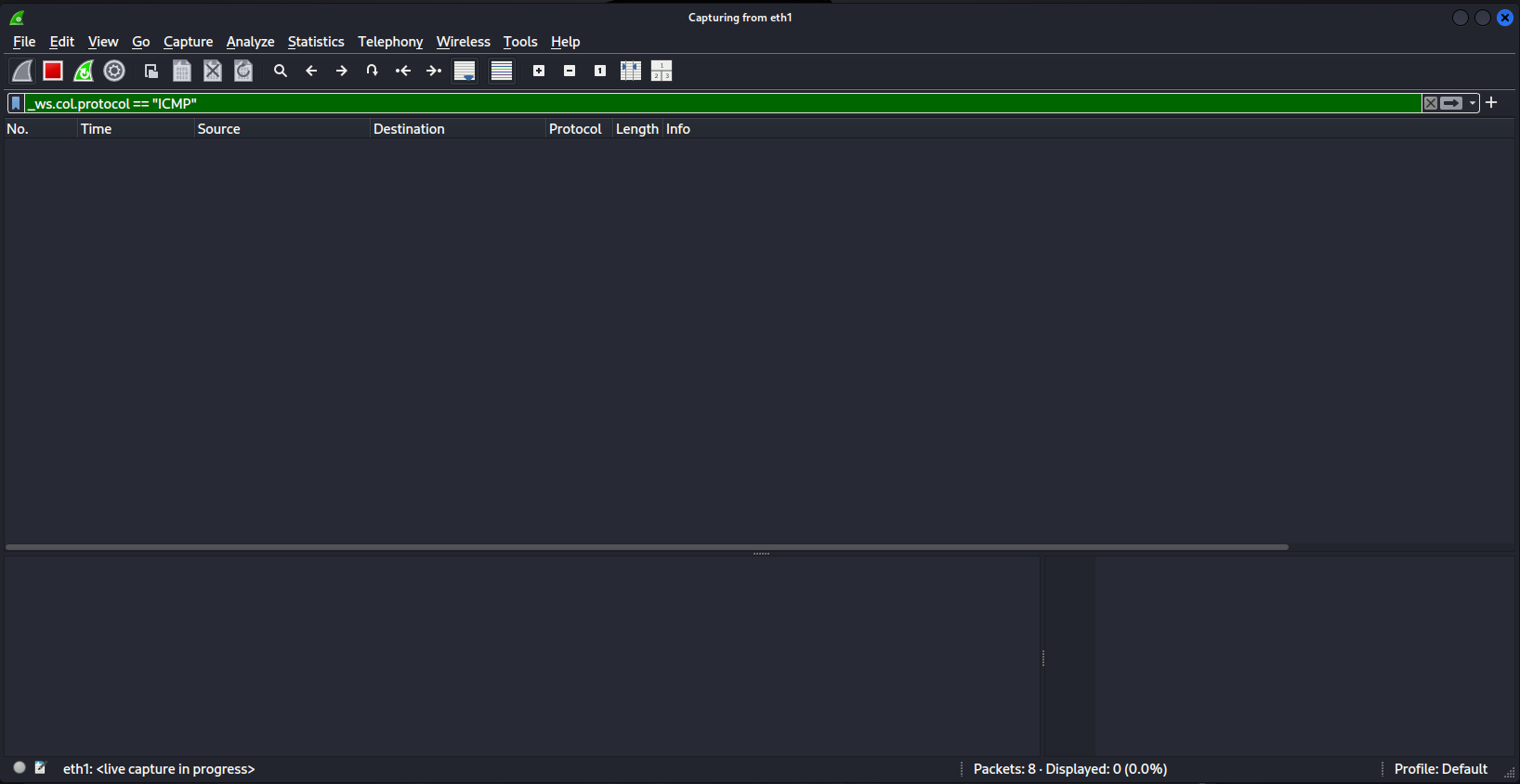
Task: Reset packet text to normal size
Action: point(600,71)
